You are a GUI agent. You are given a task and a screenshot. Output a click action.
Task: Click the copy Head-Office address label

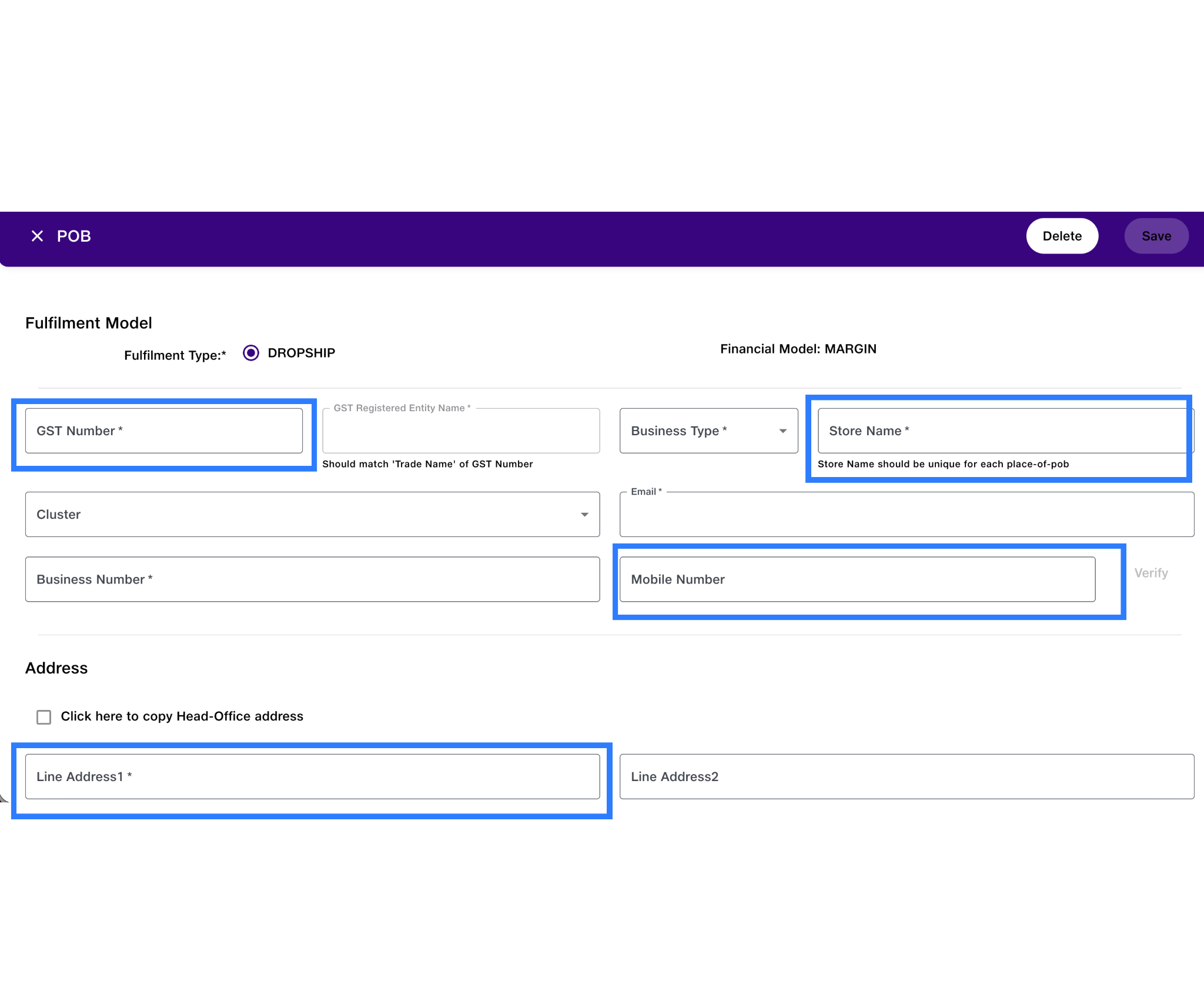pyautogui.click(x=182, y=716)
